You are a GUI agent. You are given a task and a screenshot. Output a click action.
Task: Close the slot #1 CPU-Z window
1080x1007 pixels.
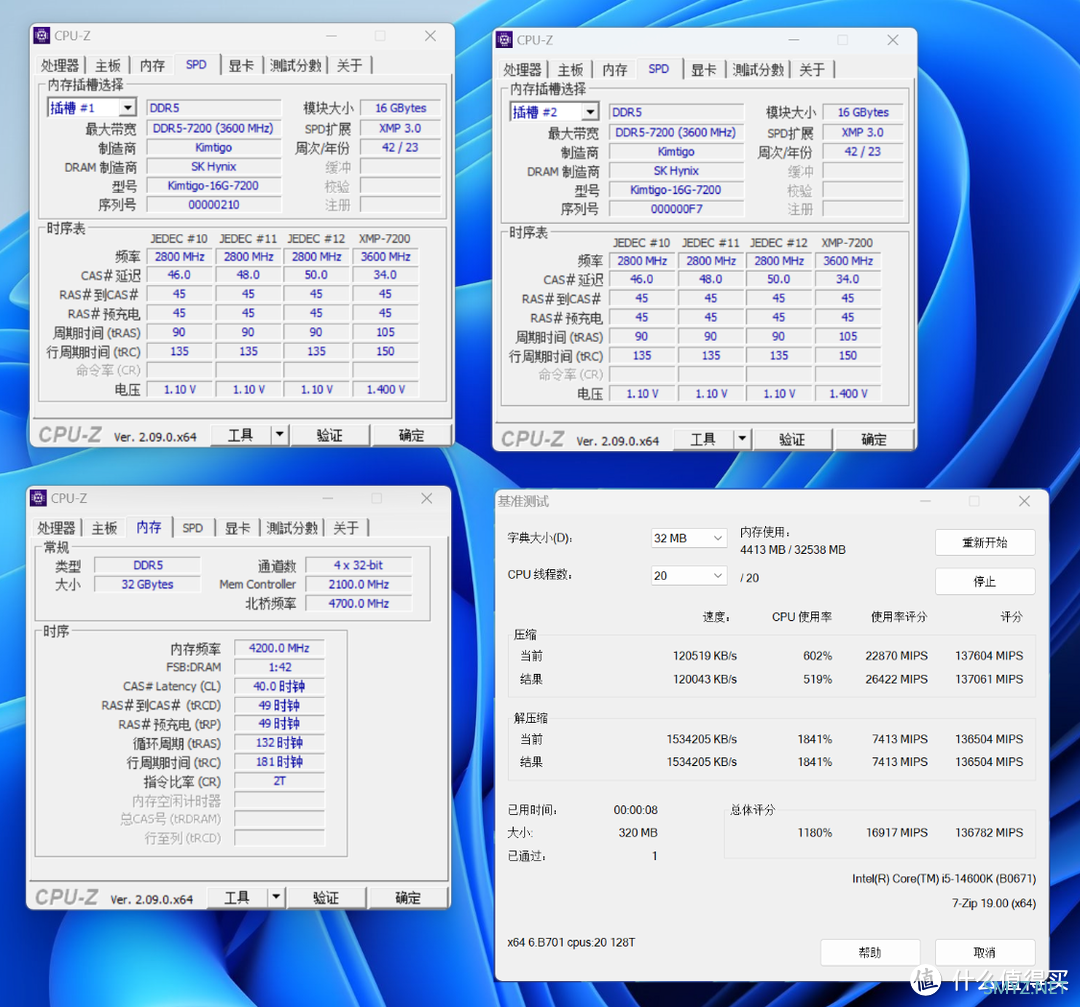pos(430,36)
